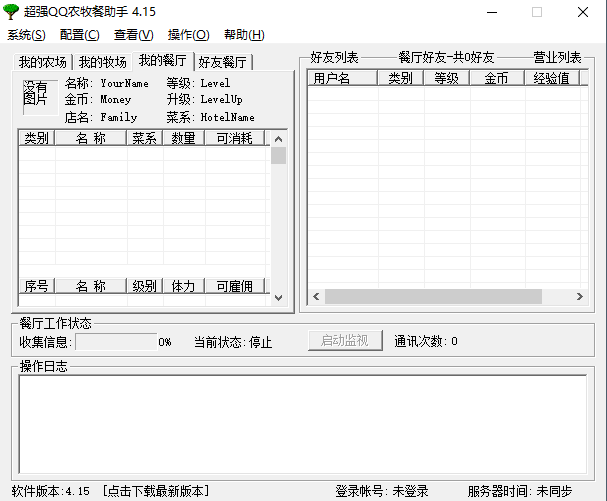
Task: Open the 配置(C) menu
Action: (80, 35)
